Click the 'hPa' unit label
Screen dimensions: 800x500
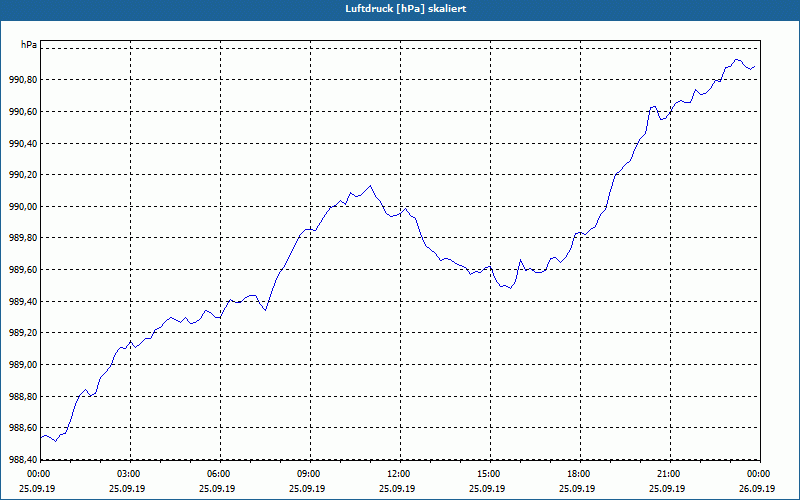pos(29,44)
